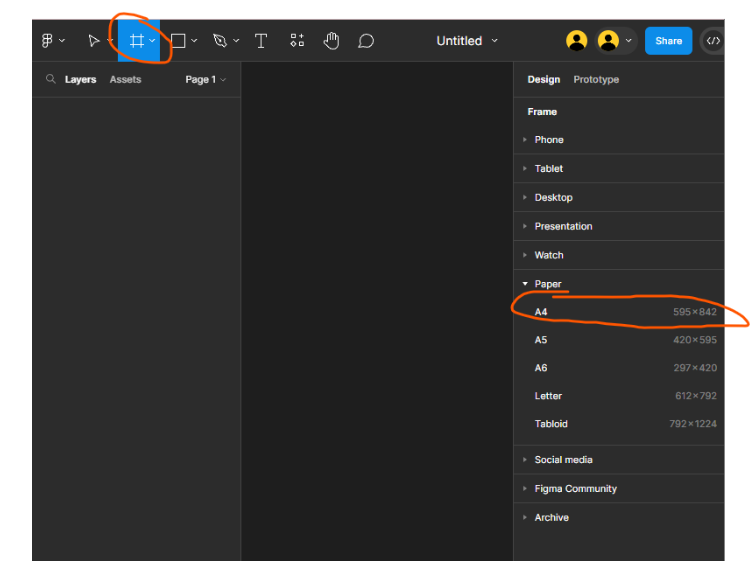Click the blue Share button

[668, 41]
